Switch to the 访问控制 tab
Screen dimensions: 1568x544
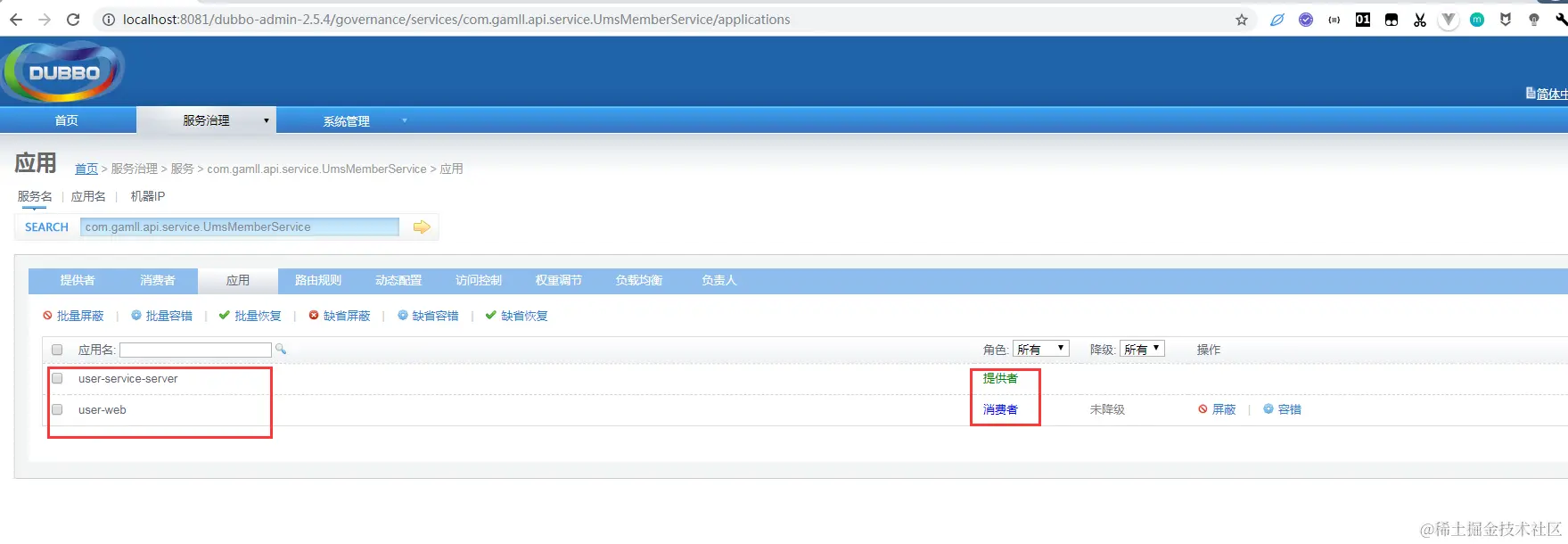click(x=479, y=280)
